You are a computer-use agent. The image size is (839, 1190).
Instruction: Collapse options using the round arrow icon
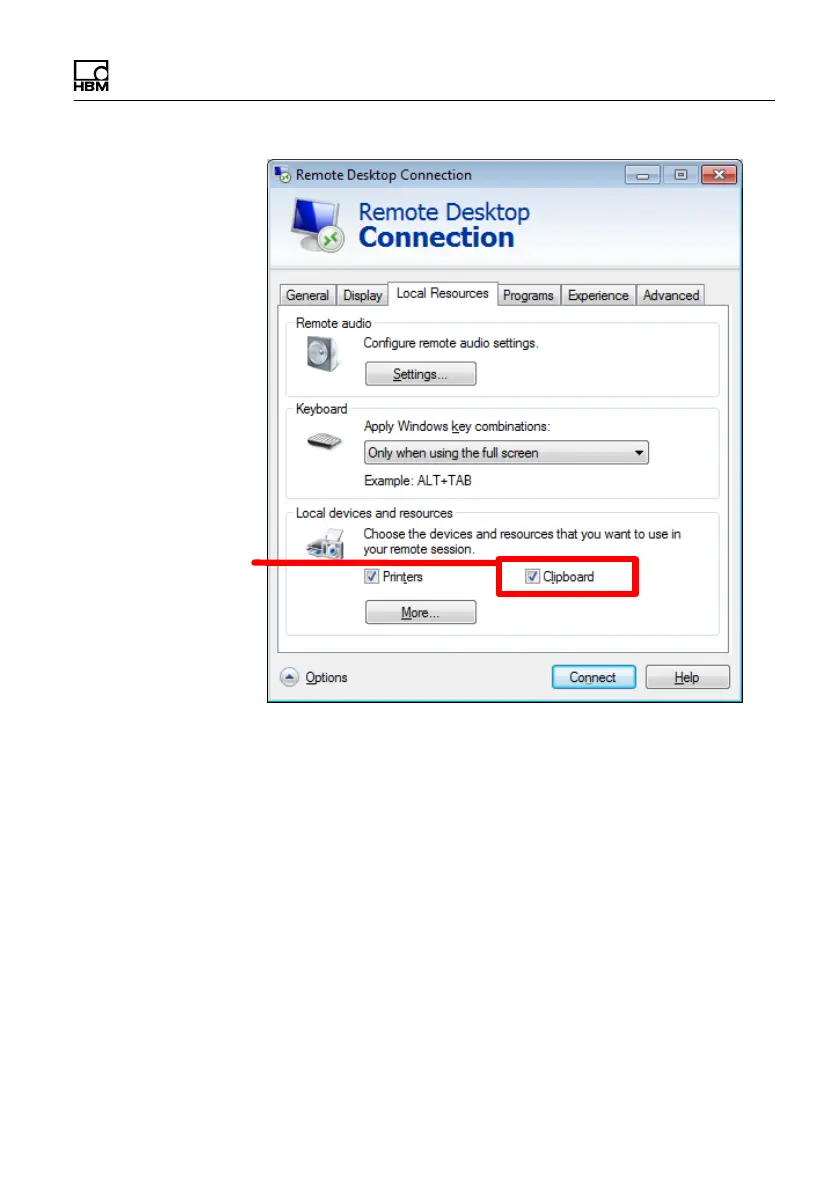click(289, 677)
